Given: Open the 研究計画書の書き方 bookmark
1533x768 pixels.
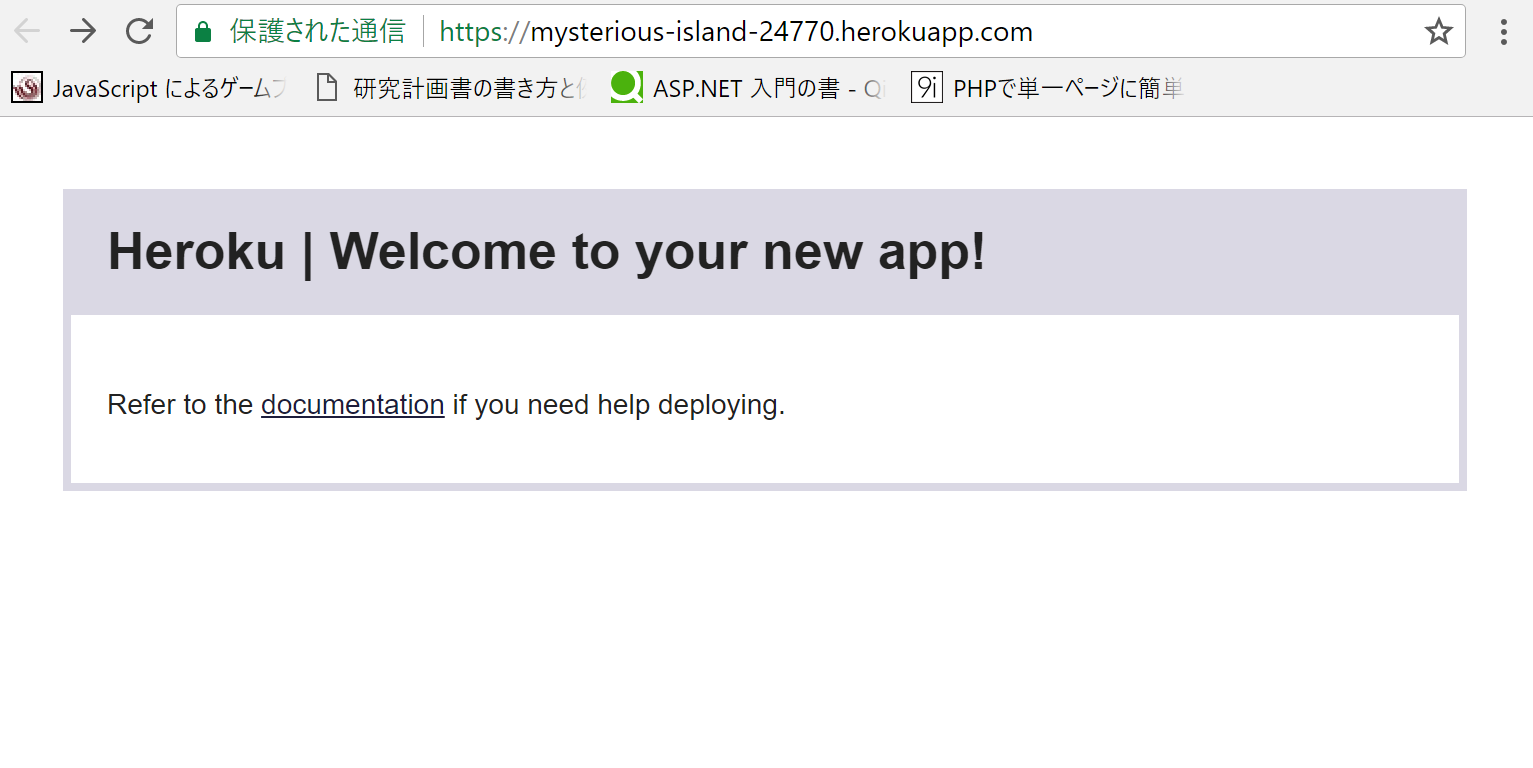Looking at the screenshot, I should click(x=455, y=87).
